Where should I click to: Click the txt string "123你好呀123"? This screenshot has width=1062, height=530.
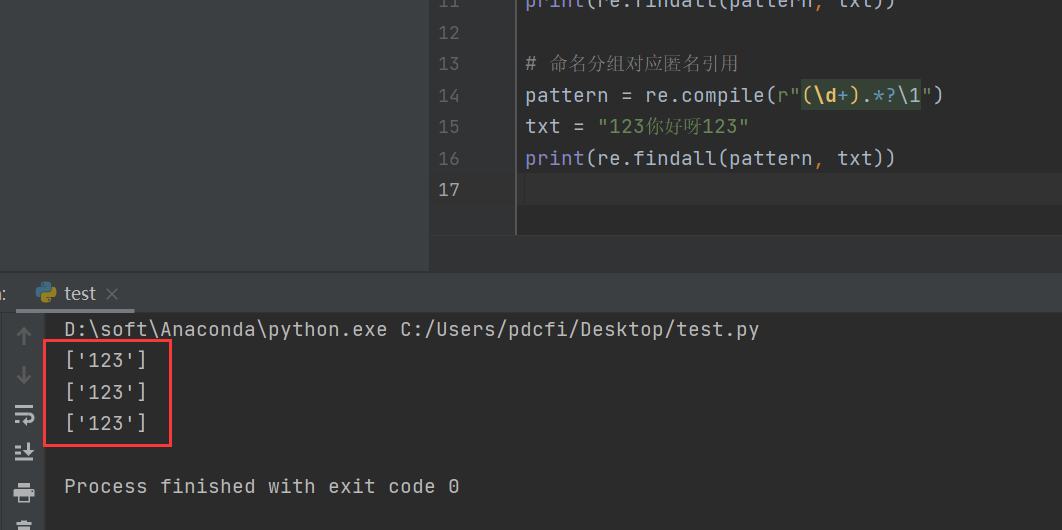[673, 127]
